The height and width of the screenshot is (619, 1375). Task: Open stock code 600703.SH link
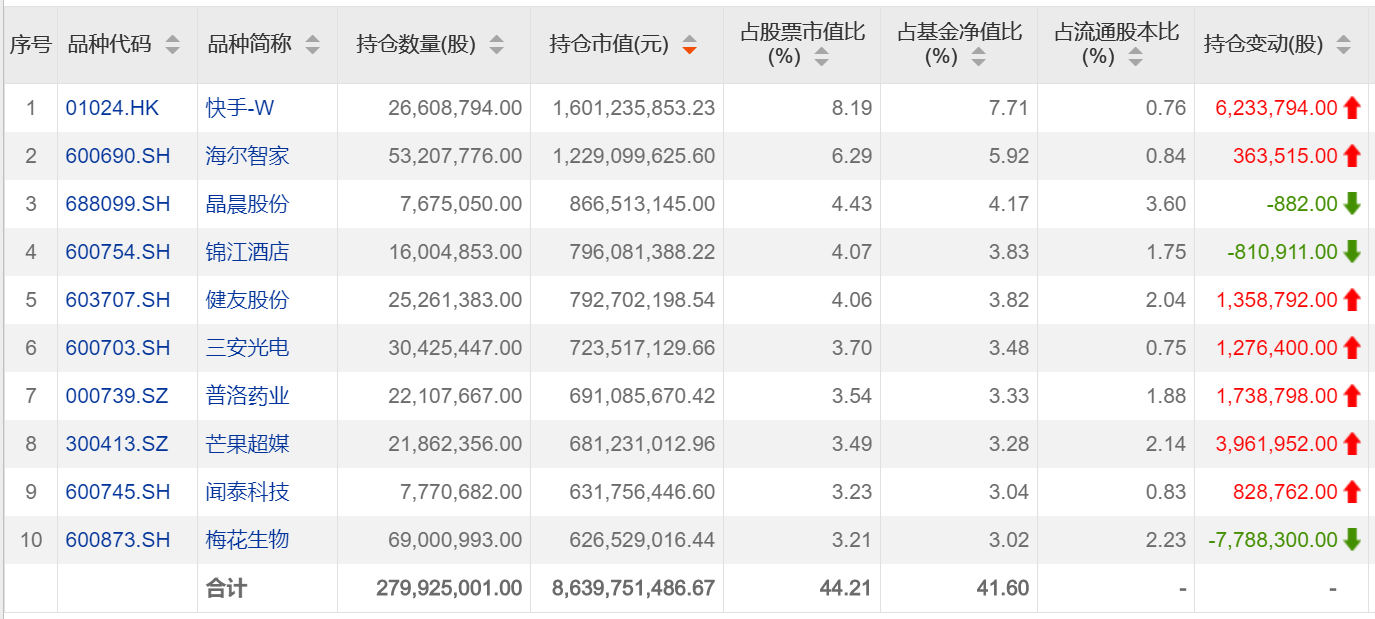(x=118, y=348)
